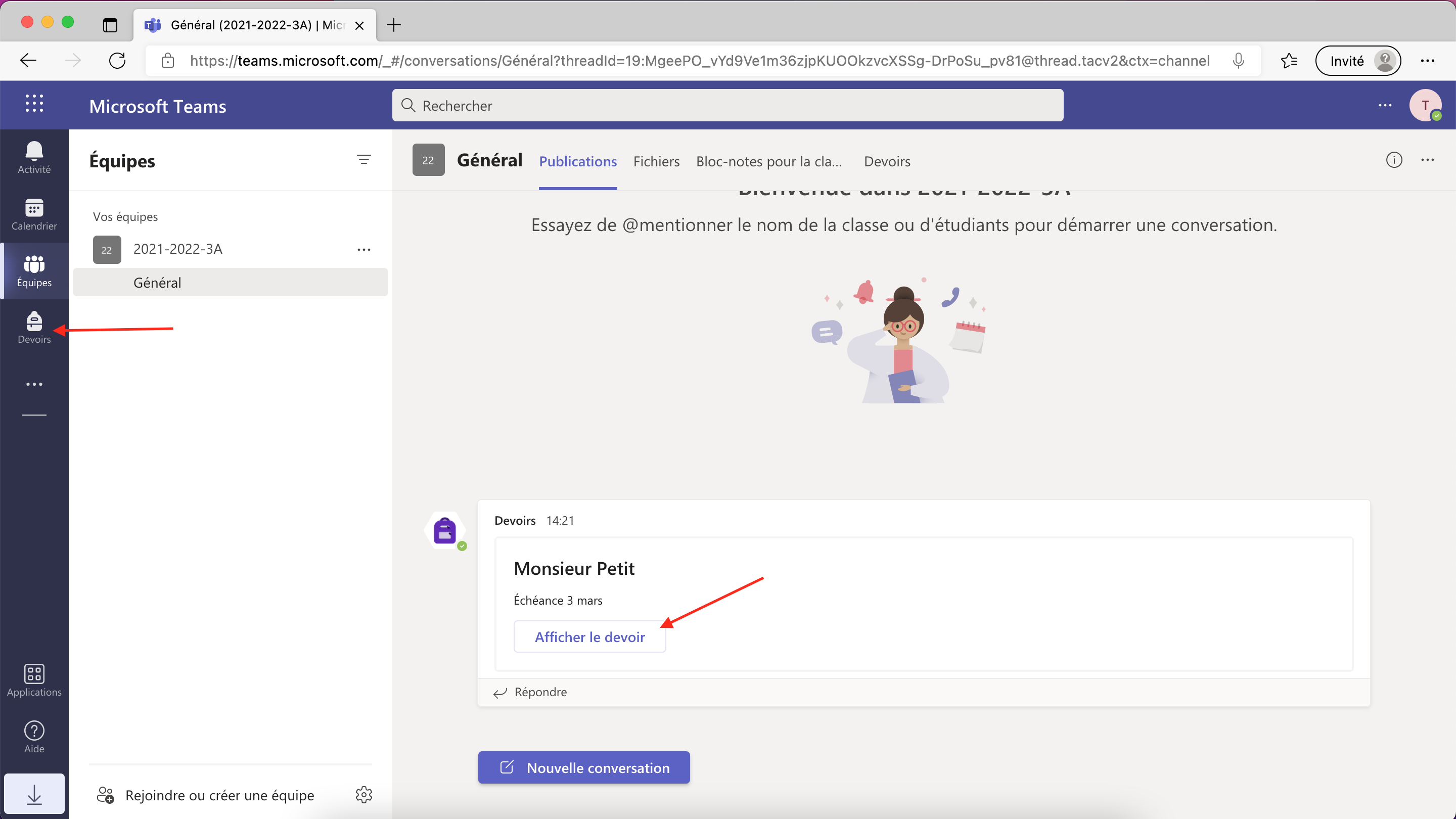Open more options for team 2021-2022-3A
The width and height of the screenshot is (1456, 819).
click(x=363, y=249)
